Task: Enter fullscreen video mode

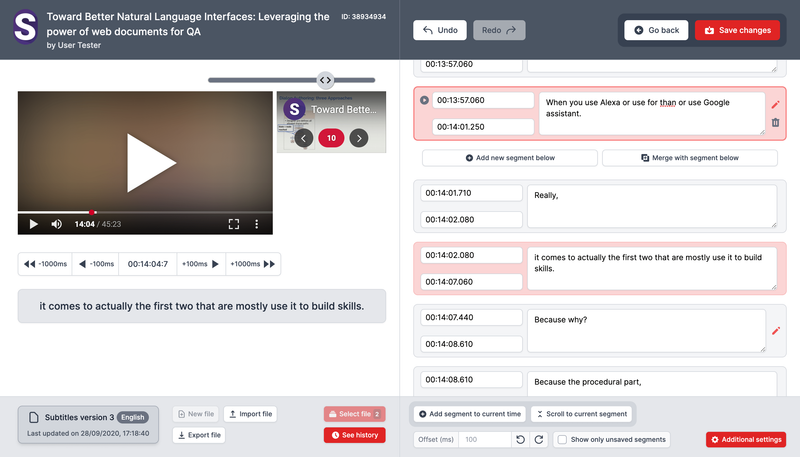Action: tap(234, 224)
